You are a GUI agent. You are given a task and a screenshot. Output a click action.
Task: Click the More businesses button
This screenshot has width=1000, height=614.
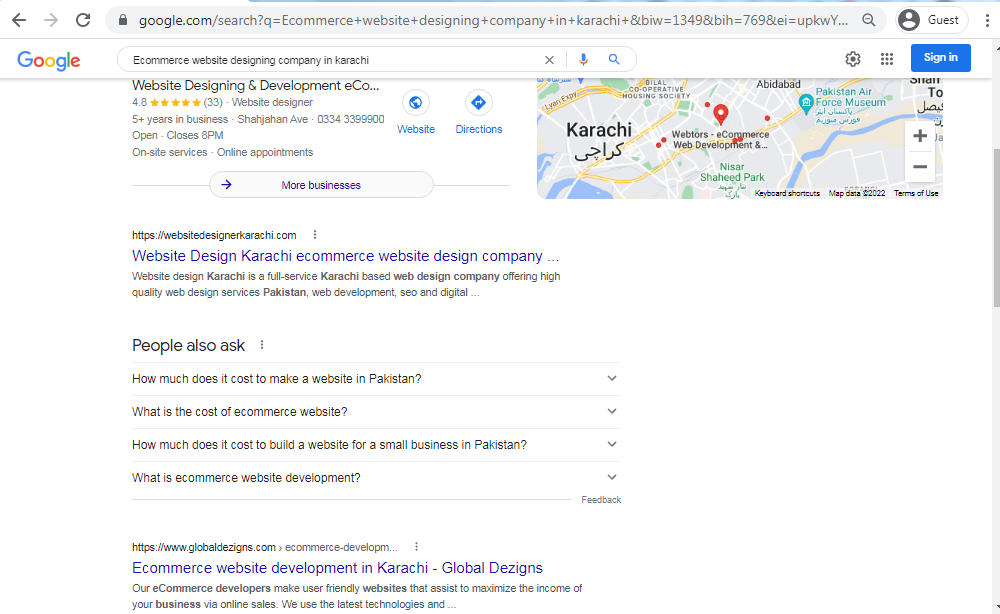(x=321, y=185)
